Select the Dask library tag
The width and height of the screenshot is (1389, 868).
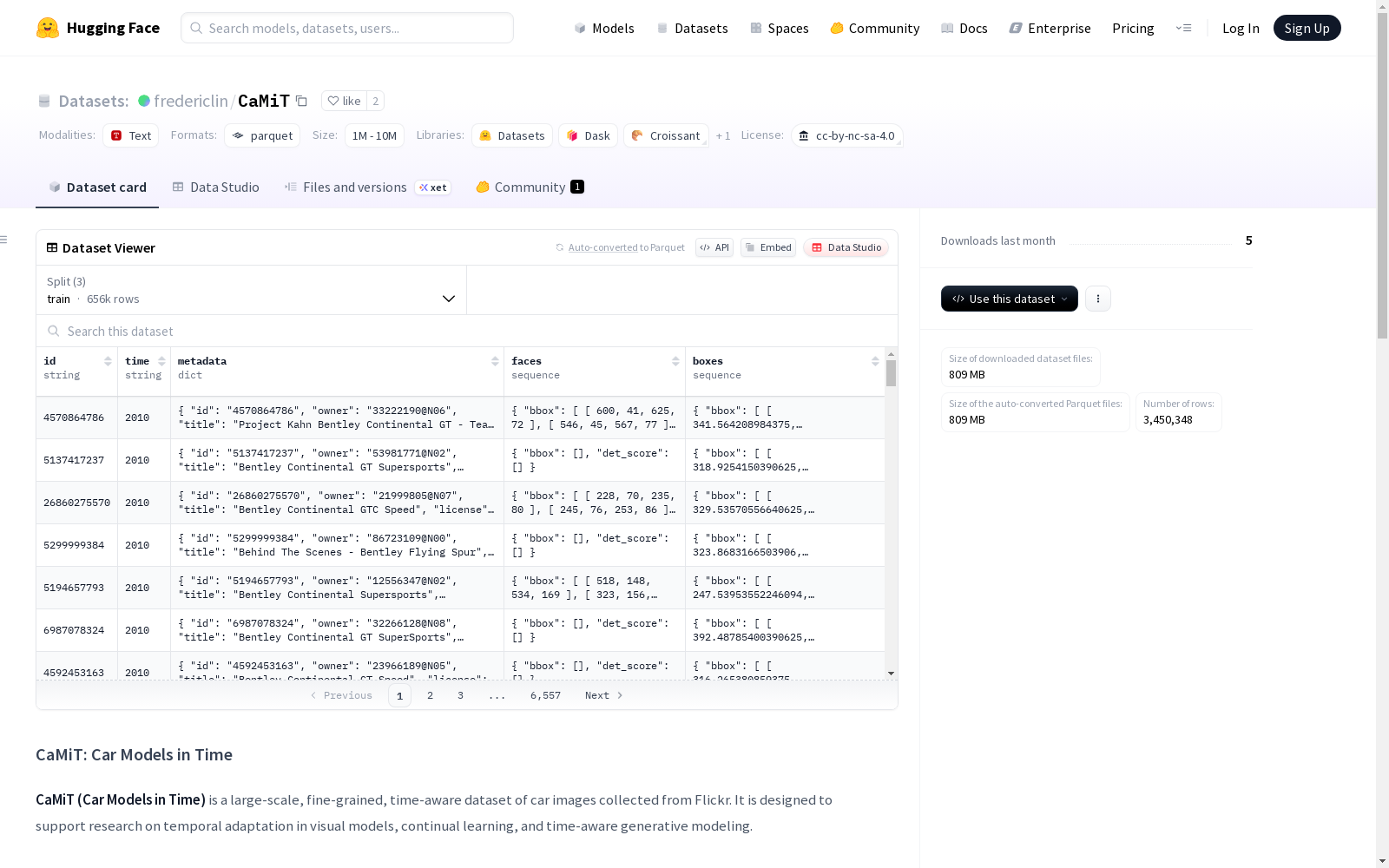point(588,135)
